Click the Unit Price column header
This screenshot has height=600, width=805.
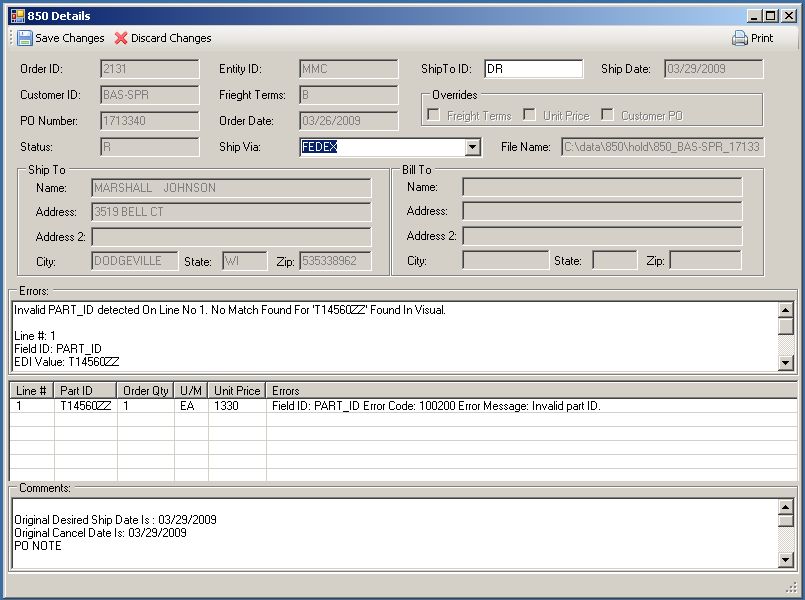237,391
